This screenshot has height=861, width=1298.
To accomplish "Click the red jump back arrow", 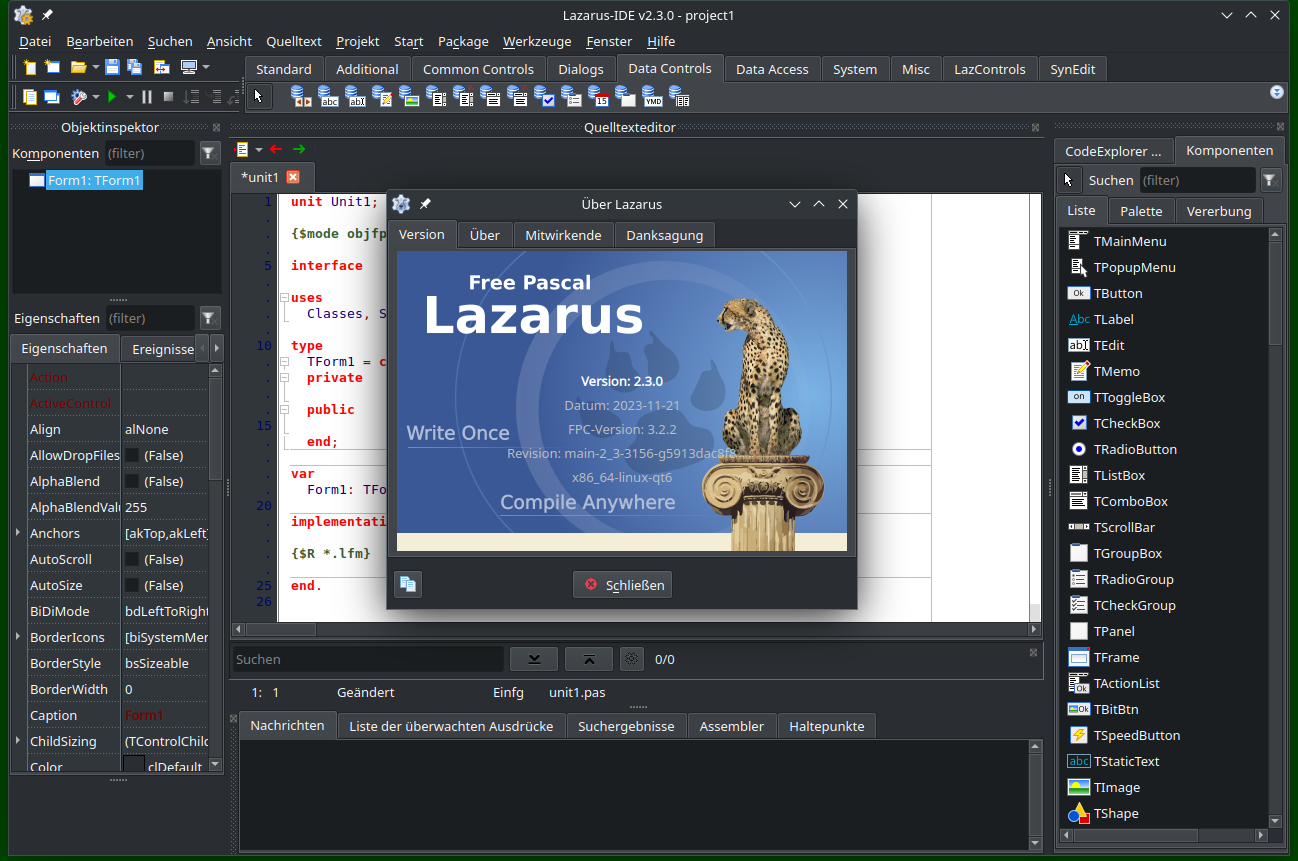I will click(x=276, y=149).
